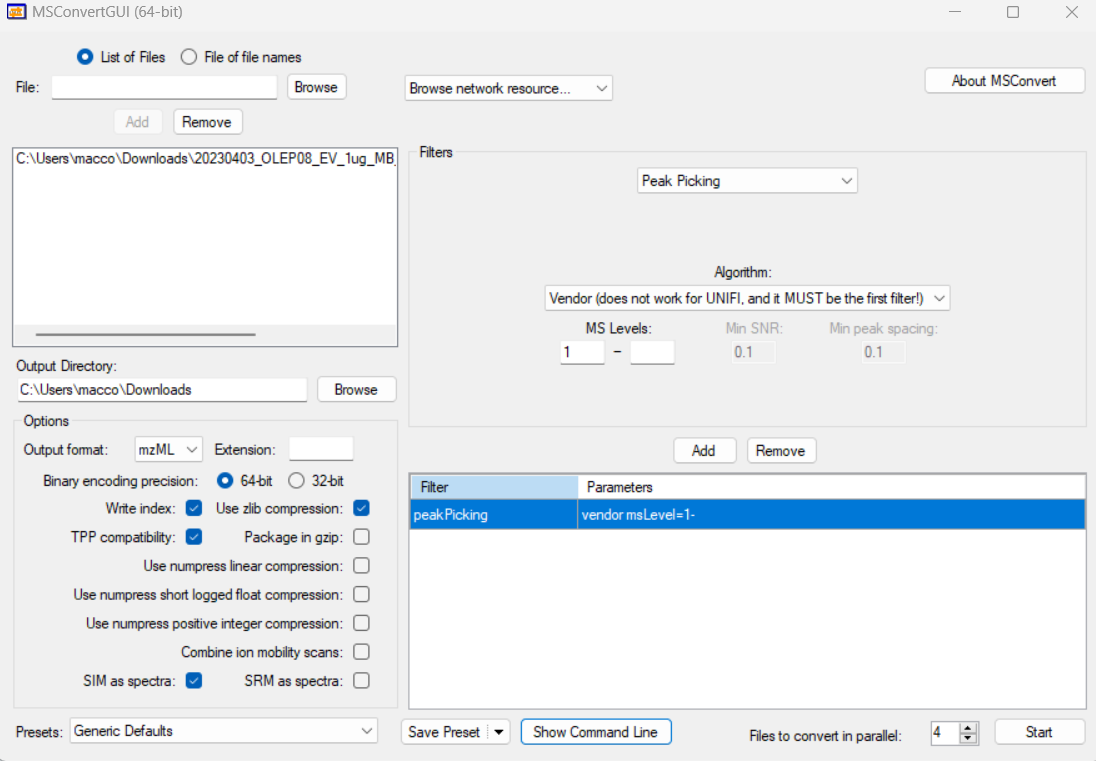Increase files to convert in parallel
The image size is (1096, 761).
click(x=968, y=727)
